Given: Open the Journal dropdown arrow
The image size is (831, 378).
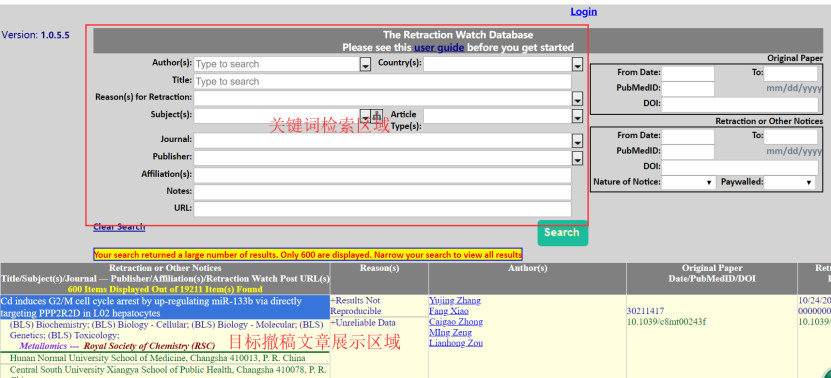Looking at the screenshot, I should pyautogui.click(x=577, y=141).
